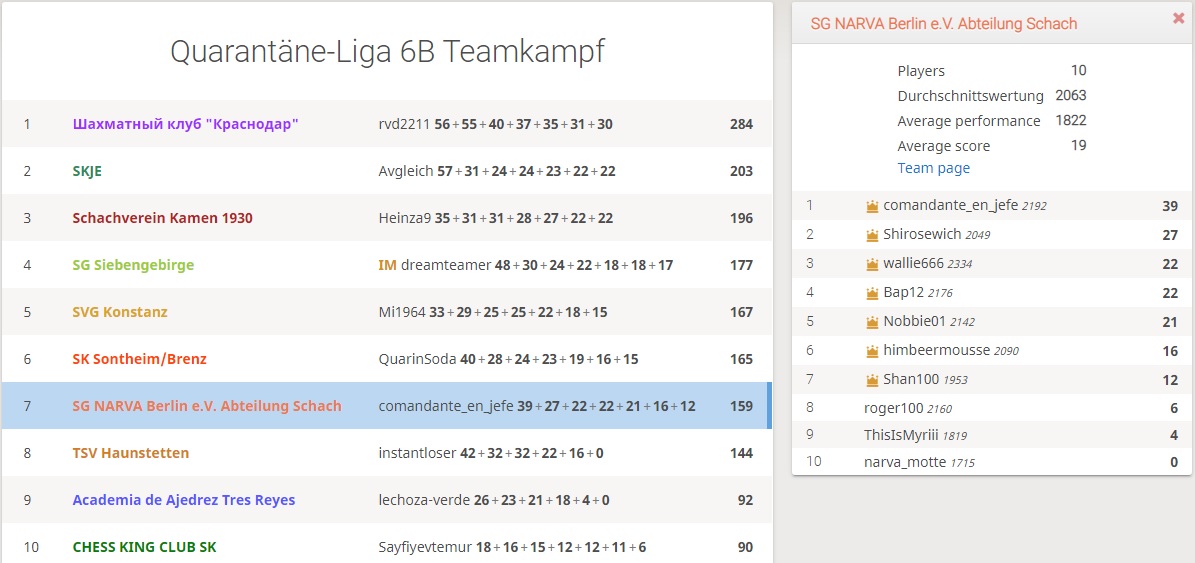1195x563 pixels.
Task: Open Academia de Ajedrez Tres Reyes
Action: click(x=183, y=500)
